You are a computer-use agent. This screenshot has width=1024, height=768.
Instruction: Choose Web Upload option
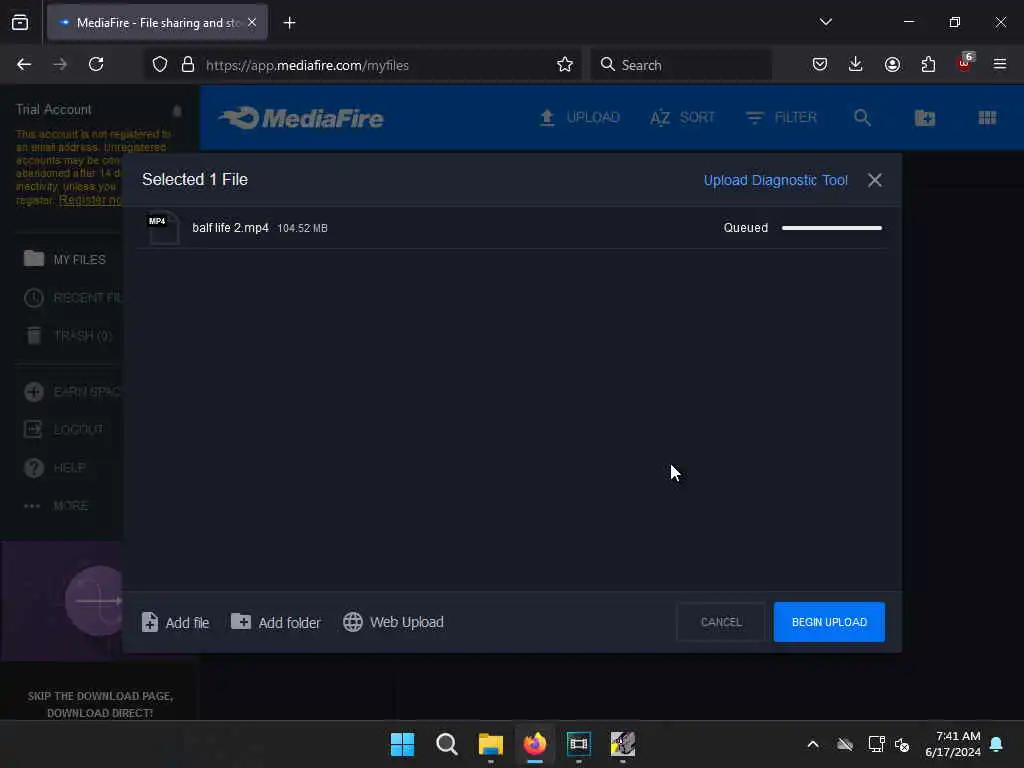394,622
